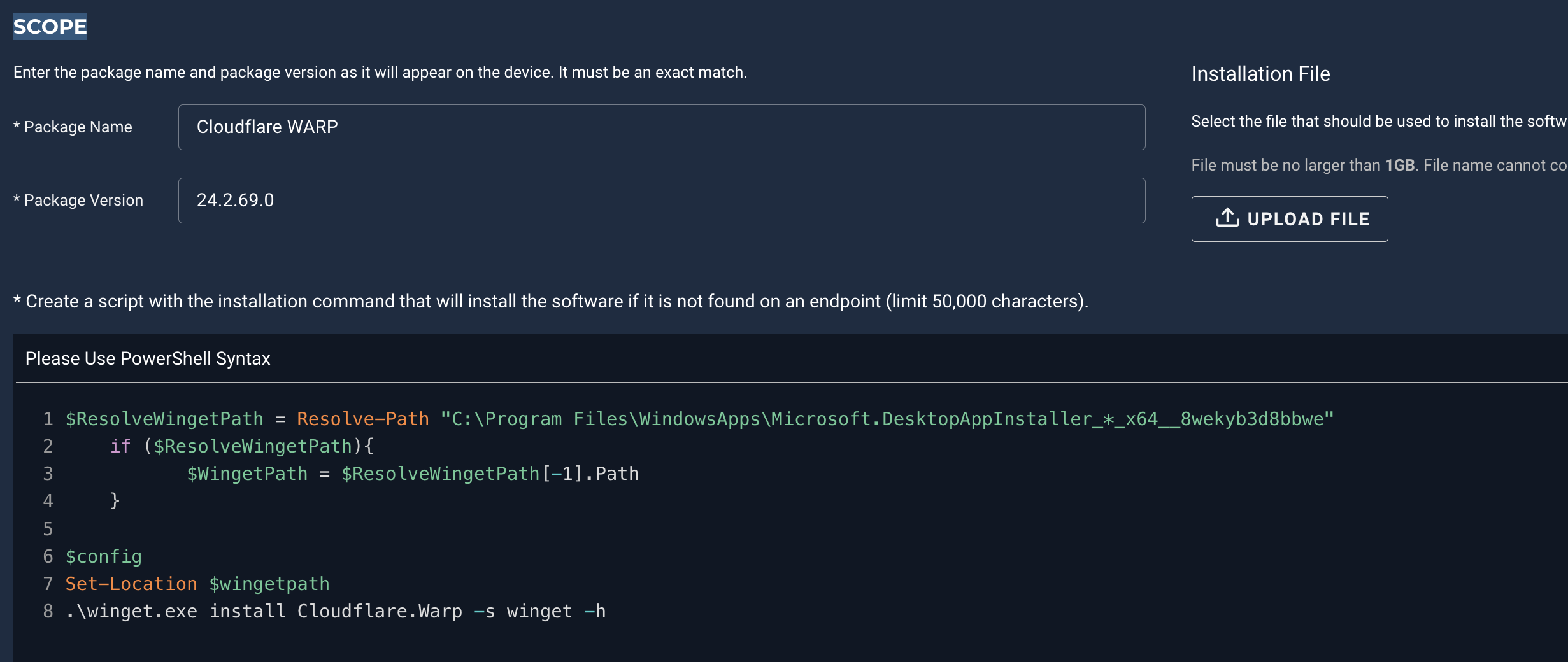
Task: Click the '$WingetPath = $ResolveWingetPath[-1].Path' line
Action: [413, 474]
